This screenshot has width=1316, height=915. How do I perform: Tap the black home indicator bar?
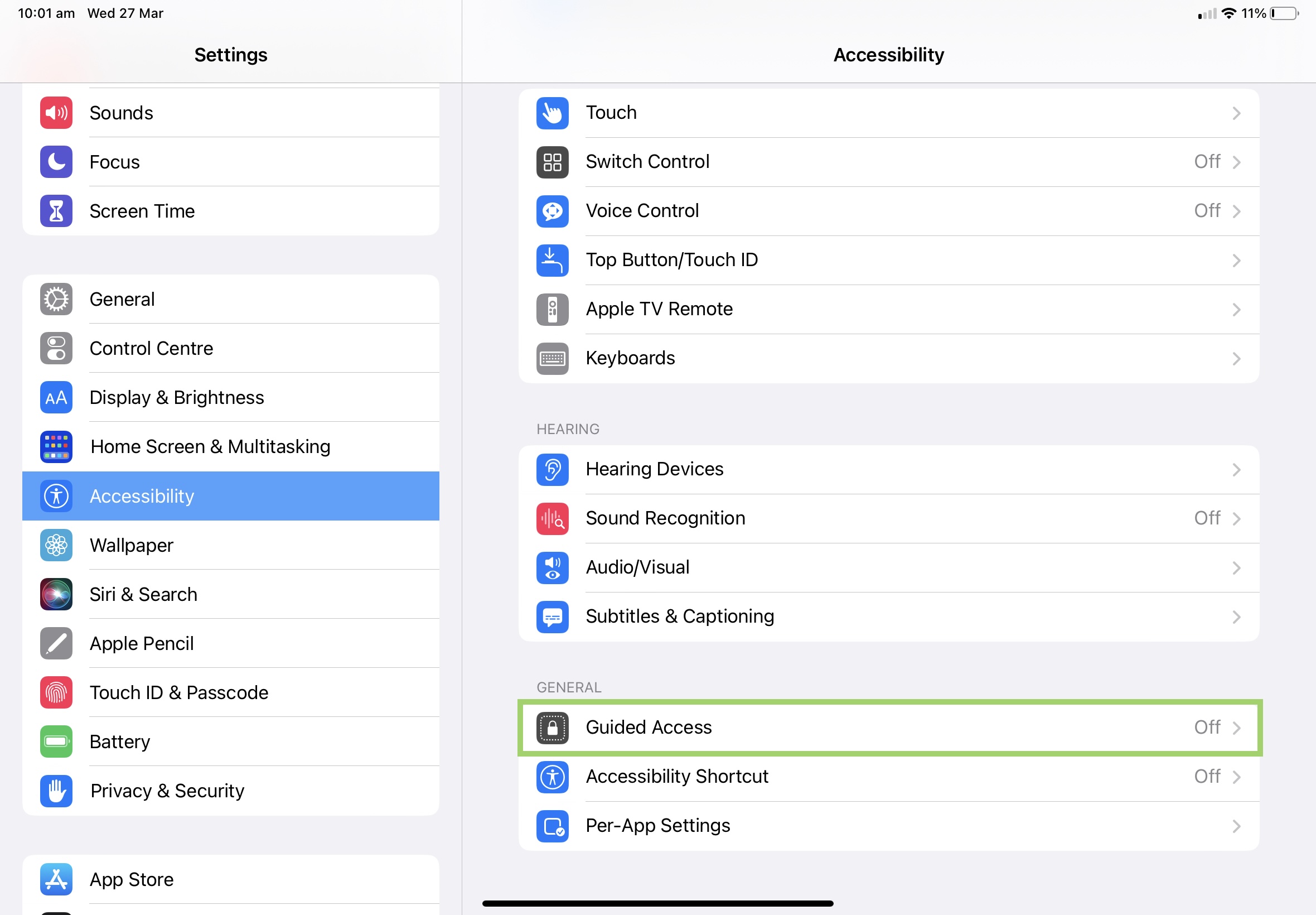point(657,903)
